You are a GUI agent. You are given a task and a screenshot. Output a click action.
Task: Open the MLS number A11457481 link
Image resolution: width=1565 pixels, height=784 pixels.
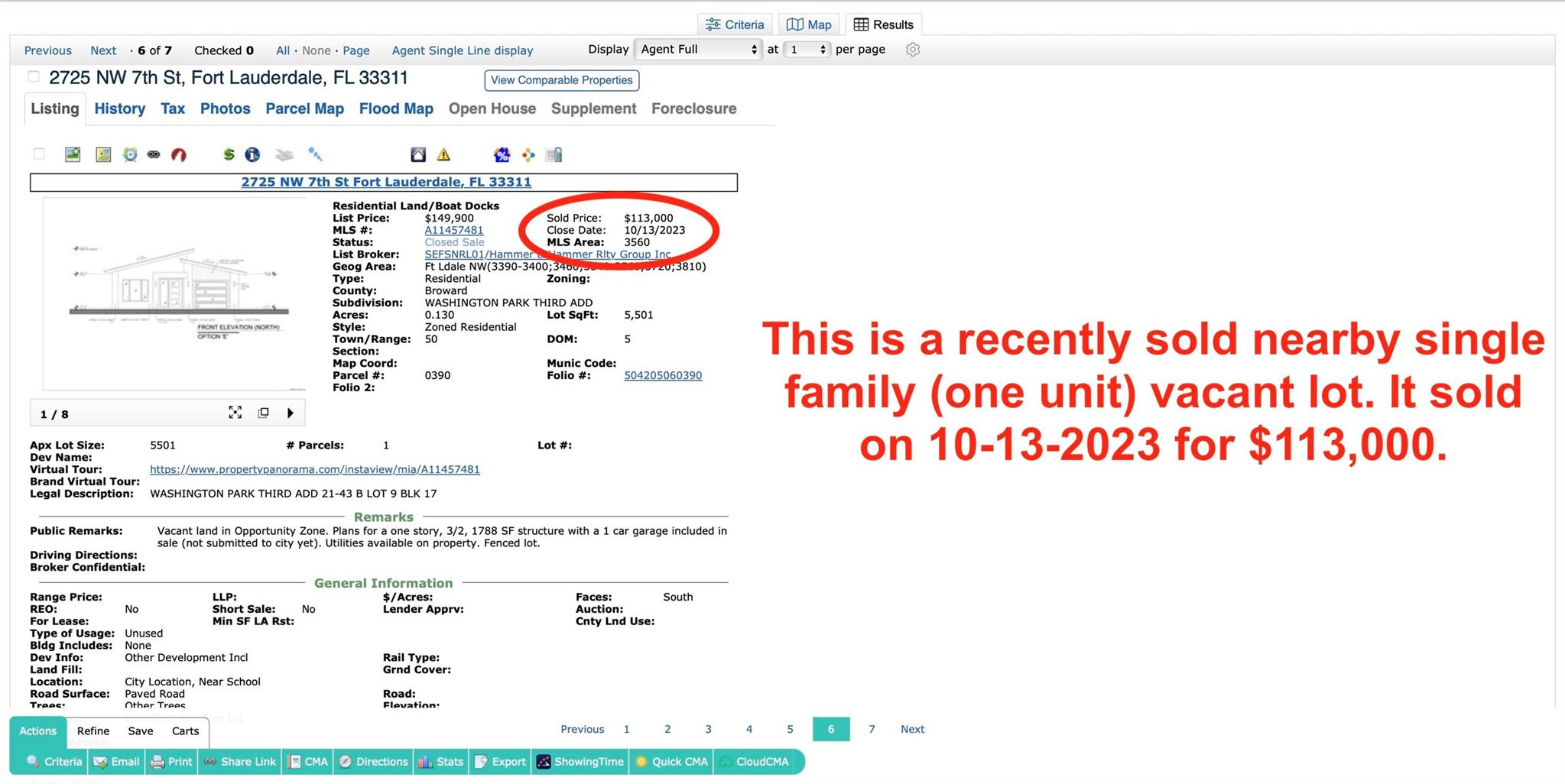pyautogui.click(x=453, y=230)
